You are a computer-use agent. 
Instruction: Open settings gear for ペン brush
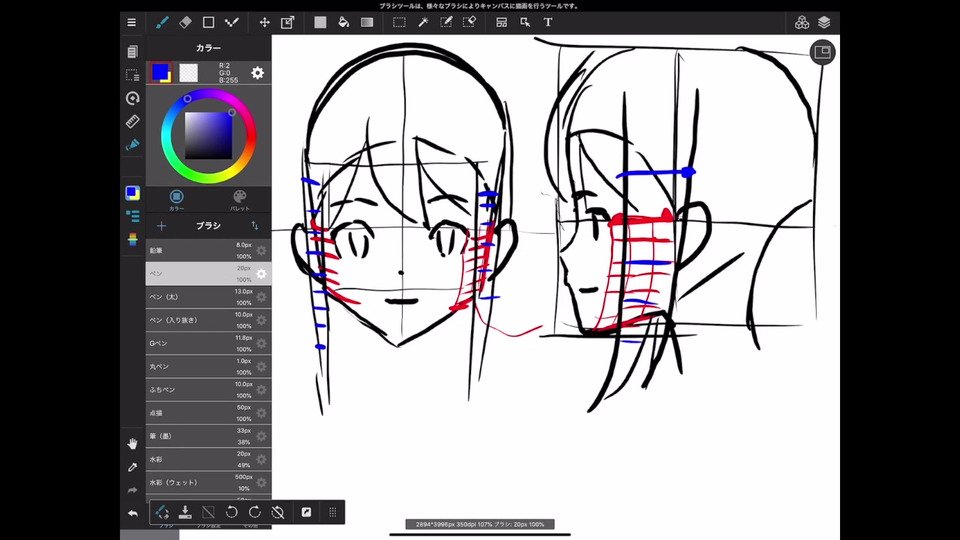(x=261, y=274)
